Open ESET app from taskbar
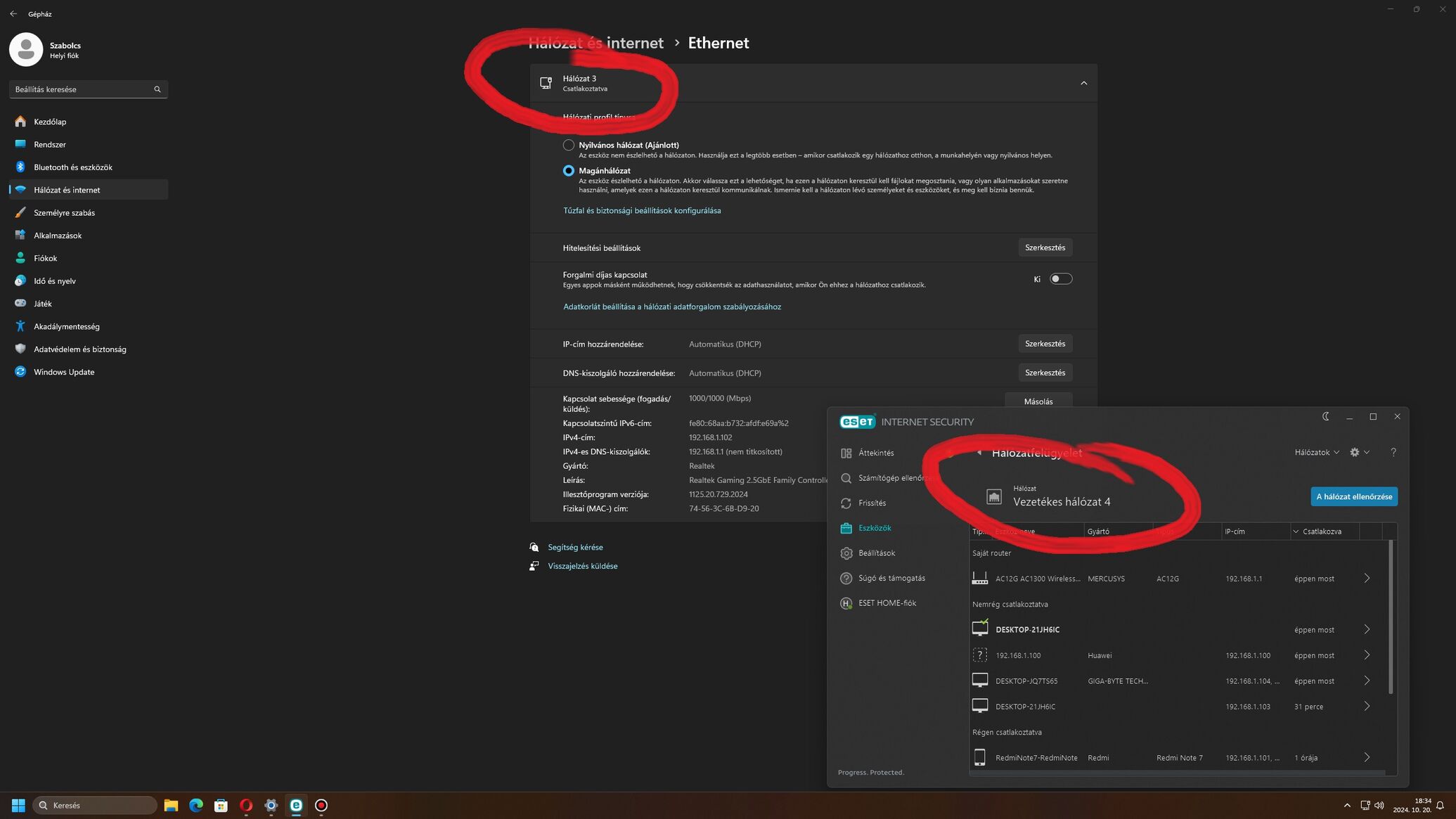This screenshot has height=819, width=1456. pyautogui.click(x=296, y=805)
